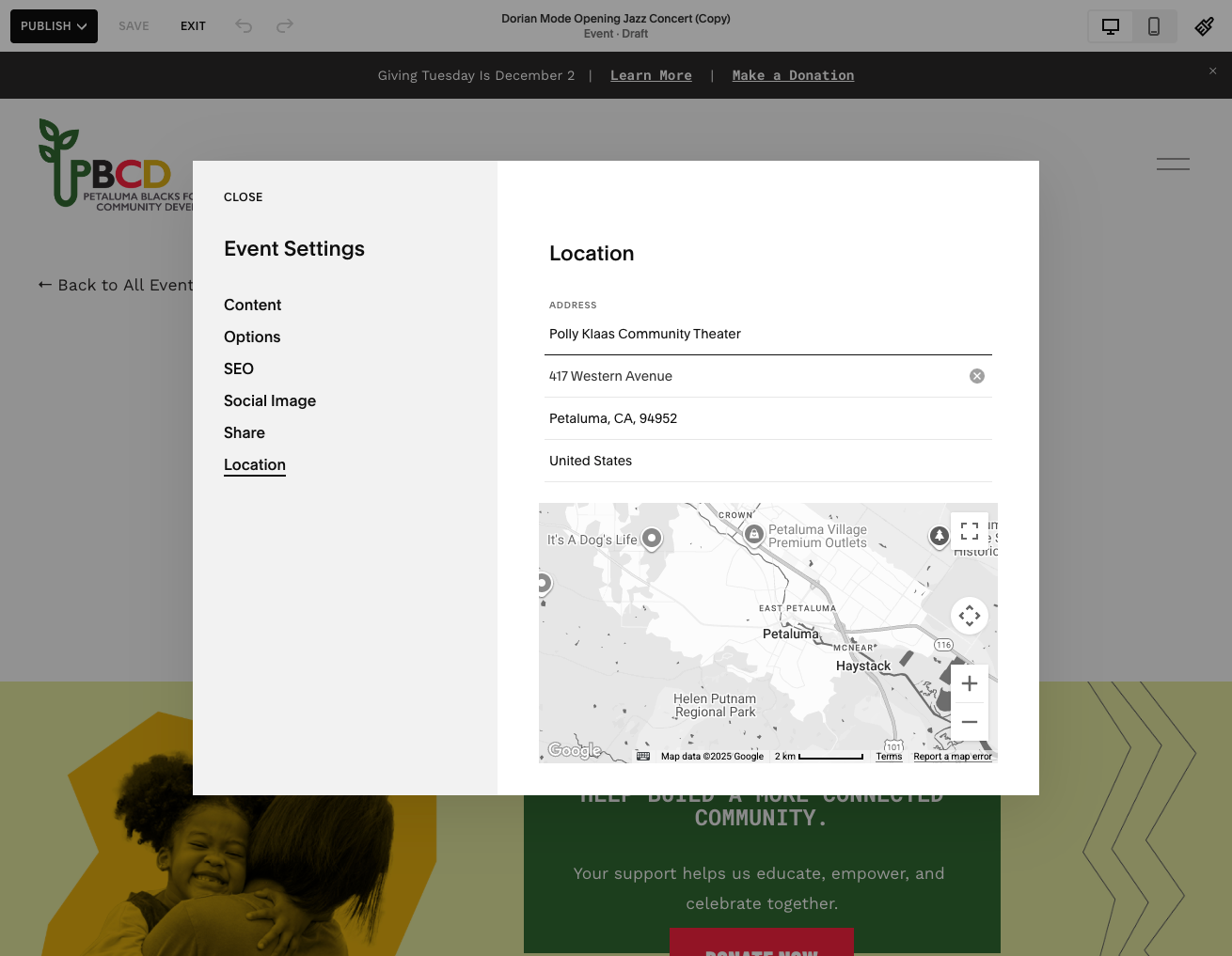
Task: Click the It's A Dog's Life marker
Action: pyautogui.click(x=652, y=539)
